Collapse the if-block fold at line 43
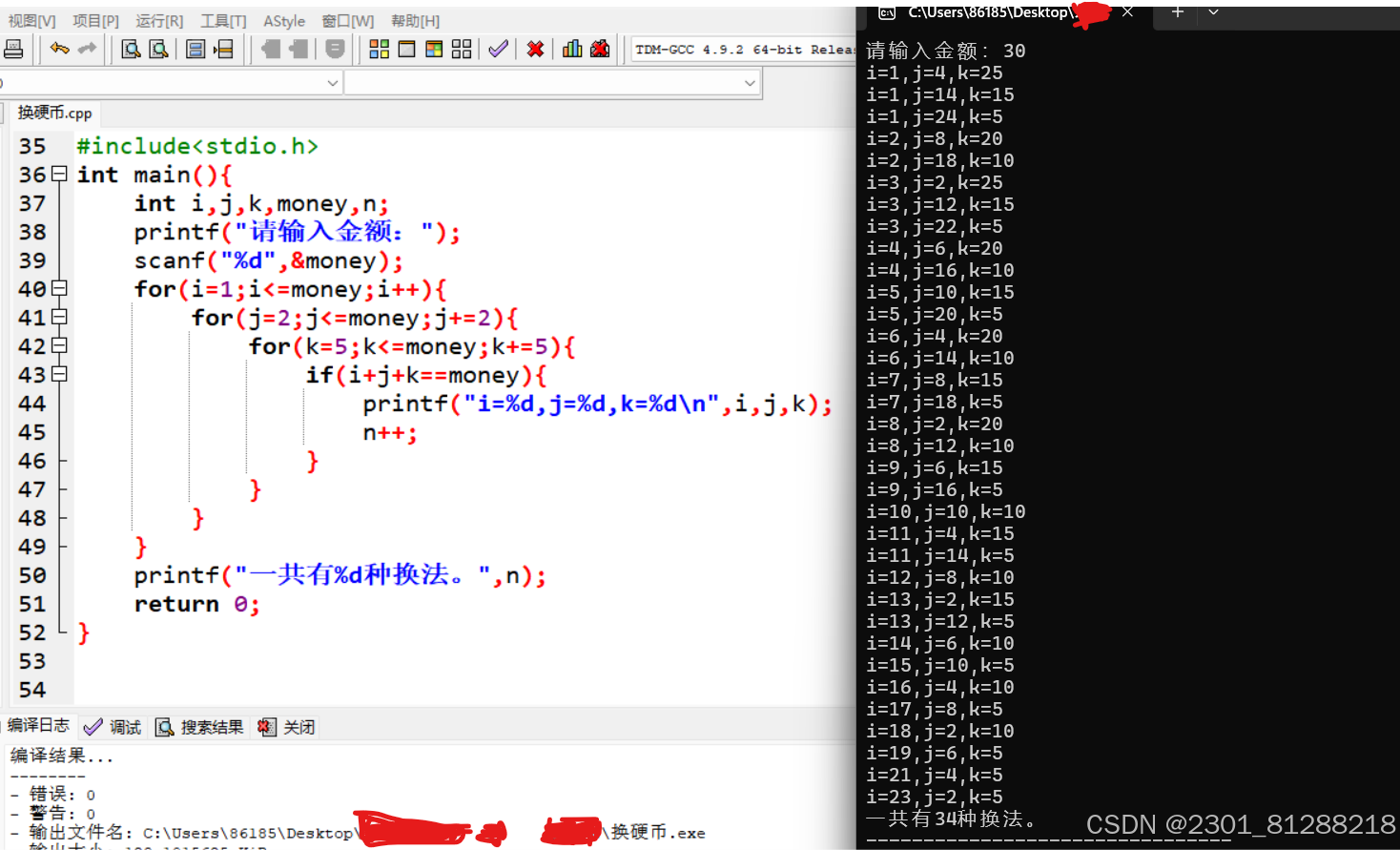The image size is (1400, 850). (x=59, y=374)
